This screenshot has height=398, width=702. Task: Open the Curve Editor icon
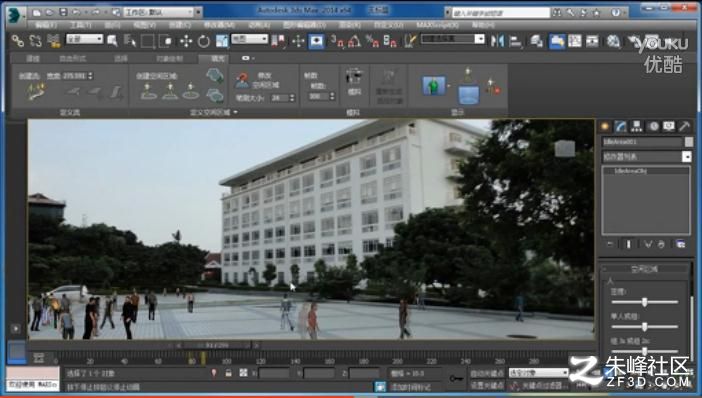(574, 41)
